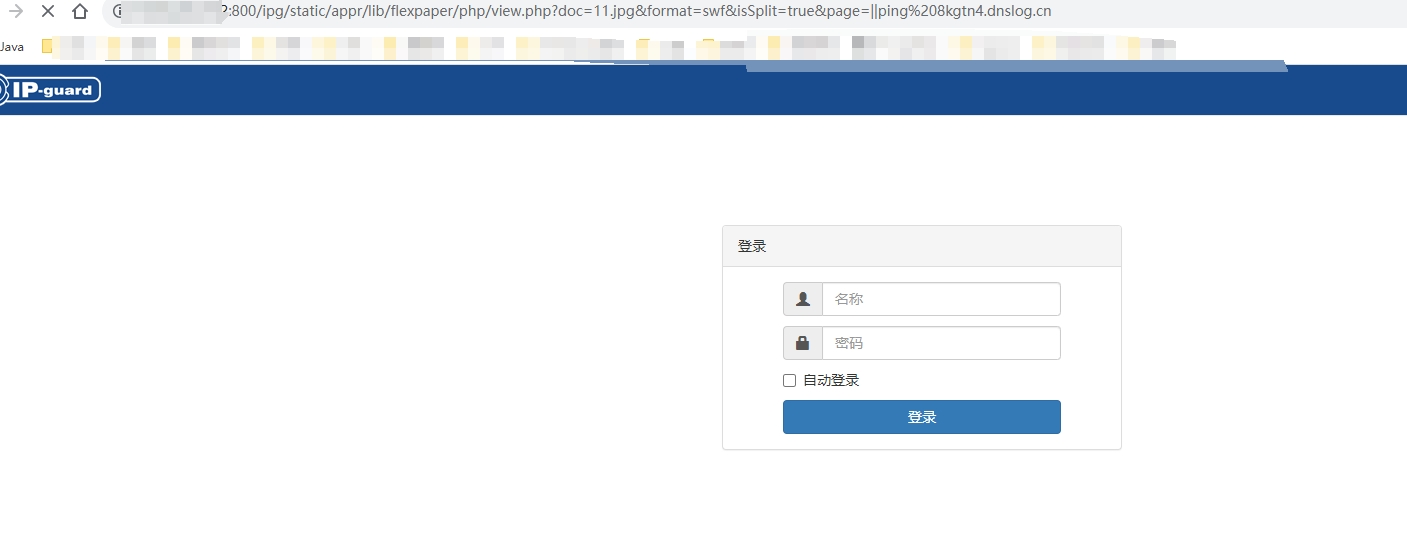
Task: View site information icon in address bar
Action: pos(118,12)
